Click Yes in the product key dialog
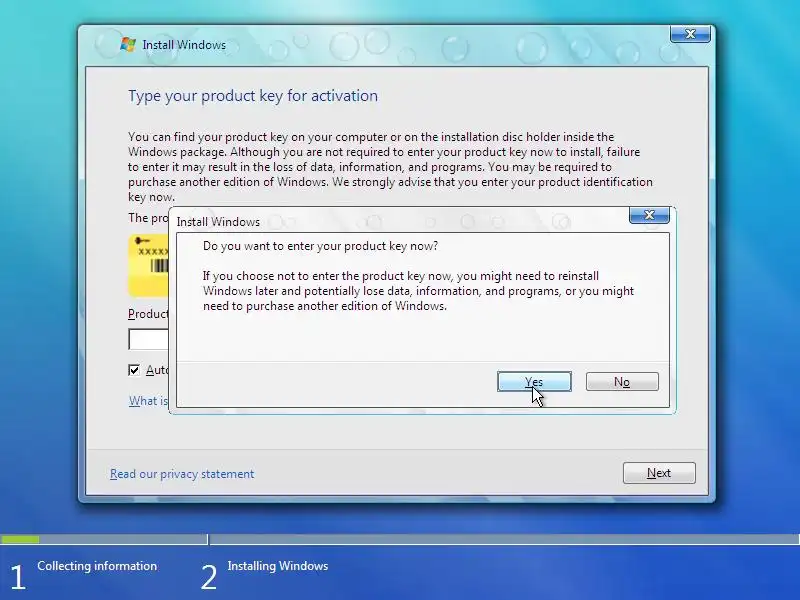Image resolution: width=800 pixels, height=600 pixels. [534, 382]
